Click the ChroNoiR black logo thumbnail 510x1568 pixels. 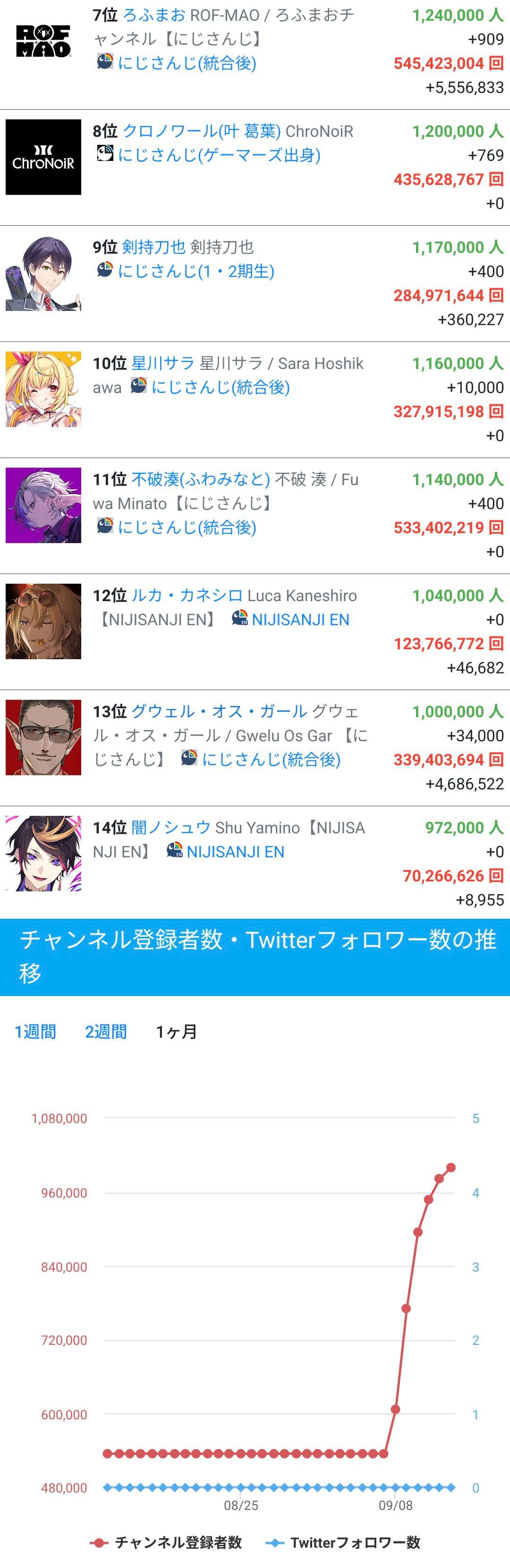click(43, 157)
